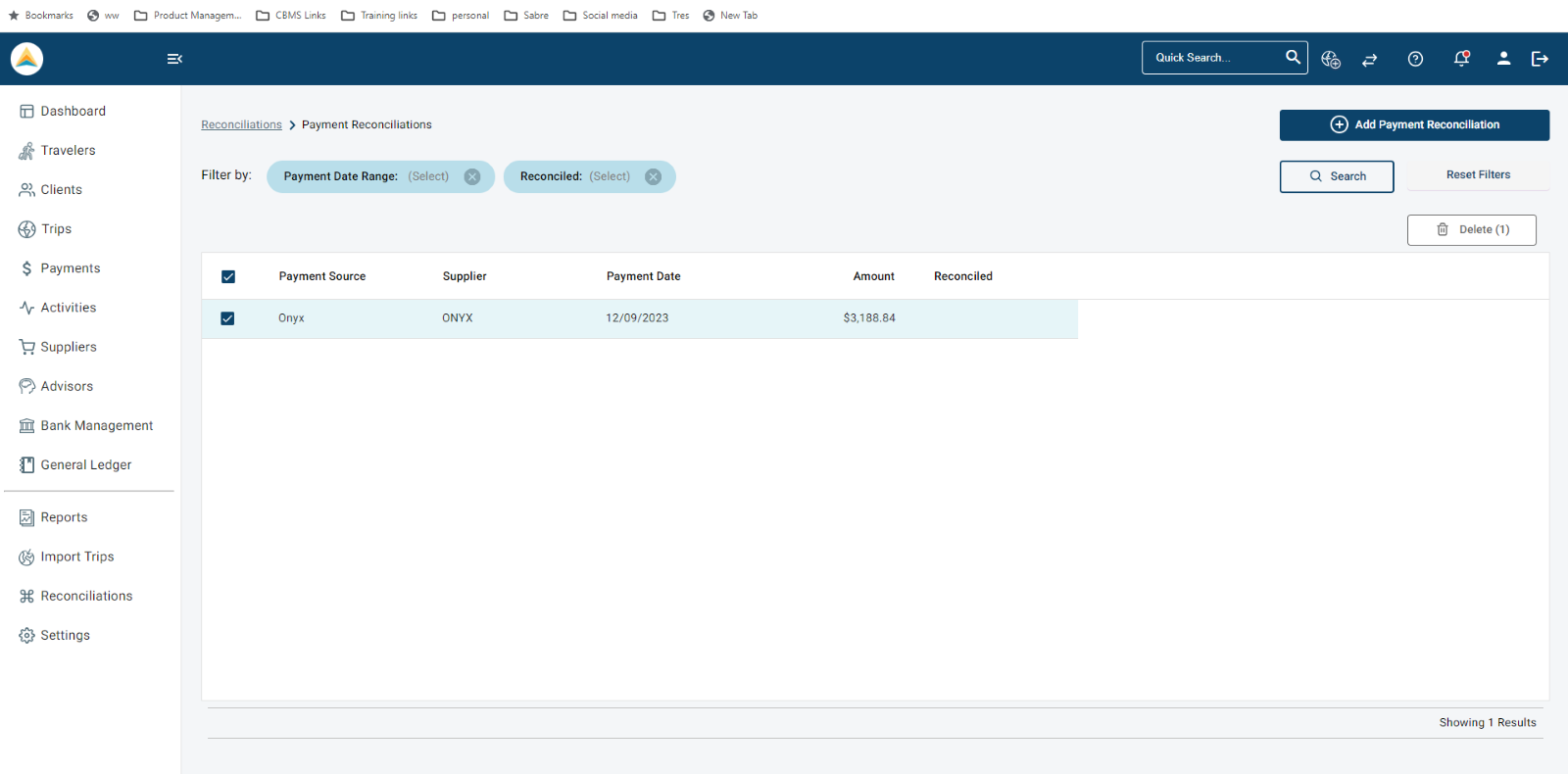
Task: Clear the Payment Date Range filter
Action: (472, 176)
